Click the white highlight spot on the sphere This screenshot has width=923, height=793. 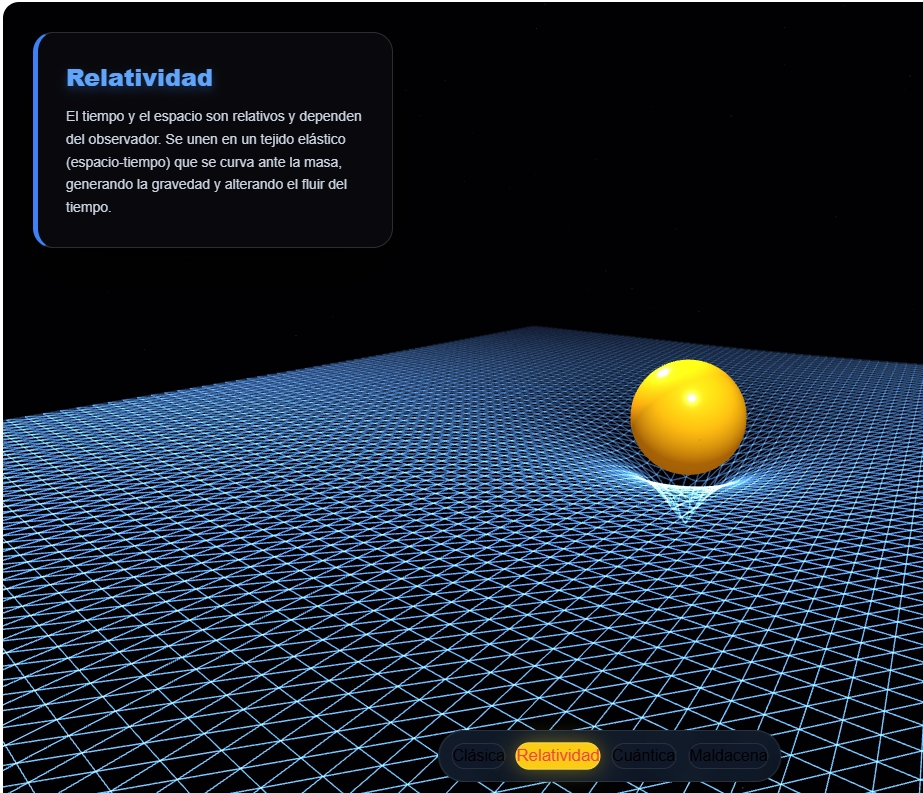[690, 399]
